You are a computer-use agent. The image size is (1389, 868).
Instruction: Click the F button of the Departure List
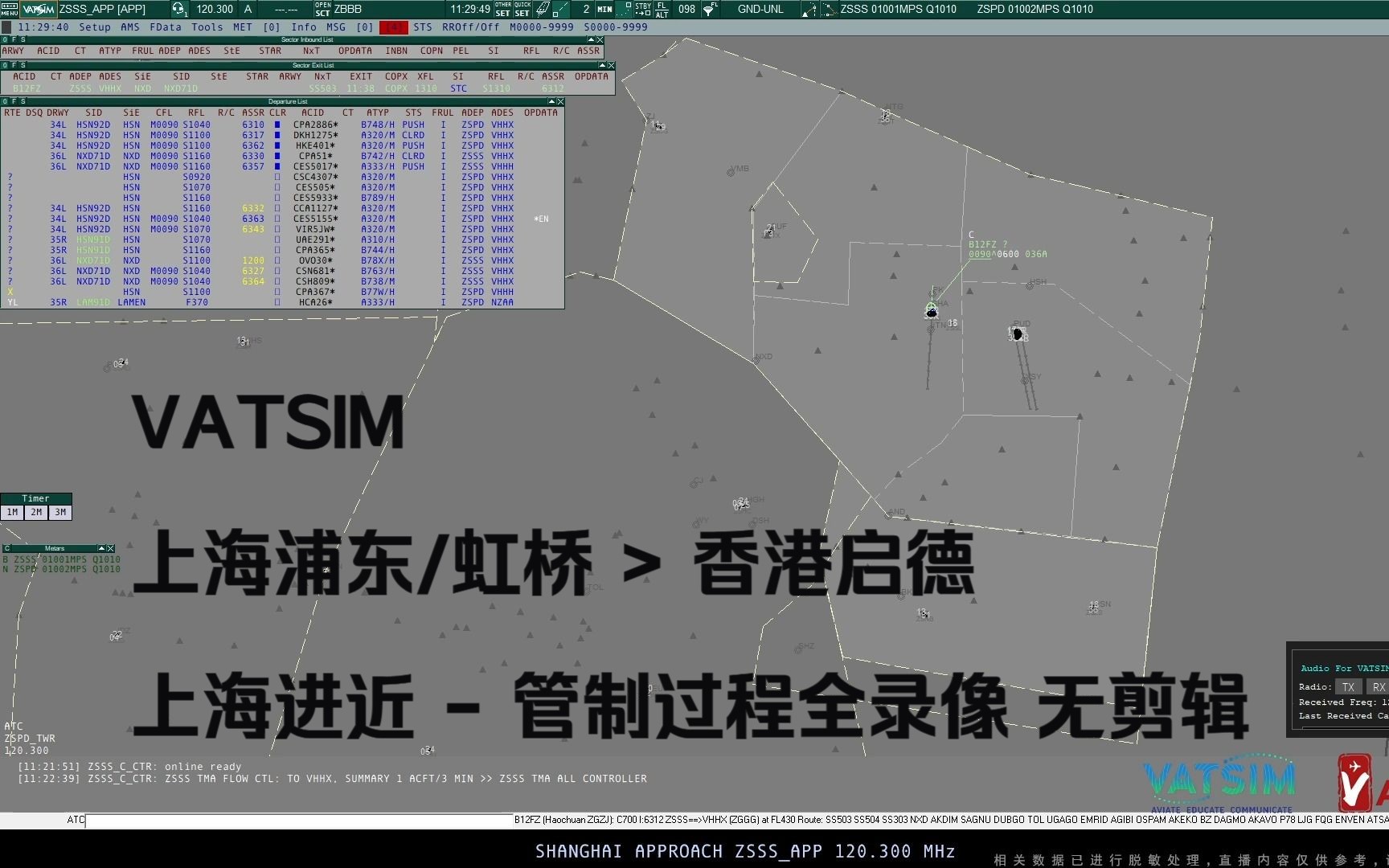pyautogui.click(x=14, y=102)
